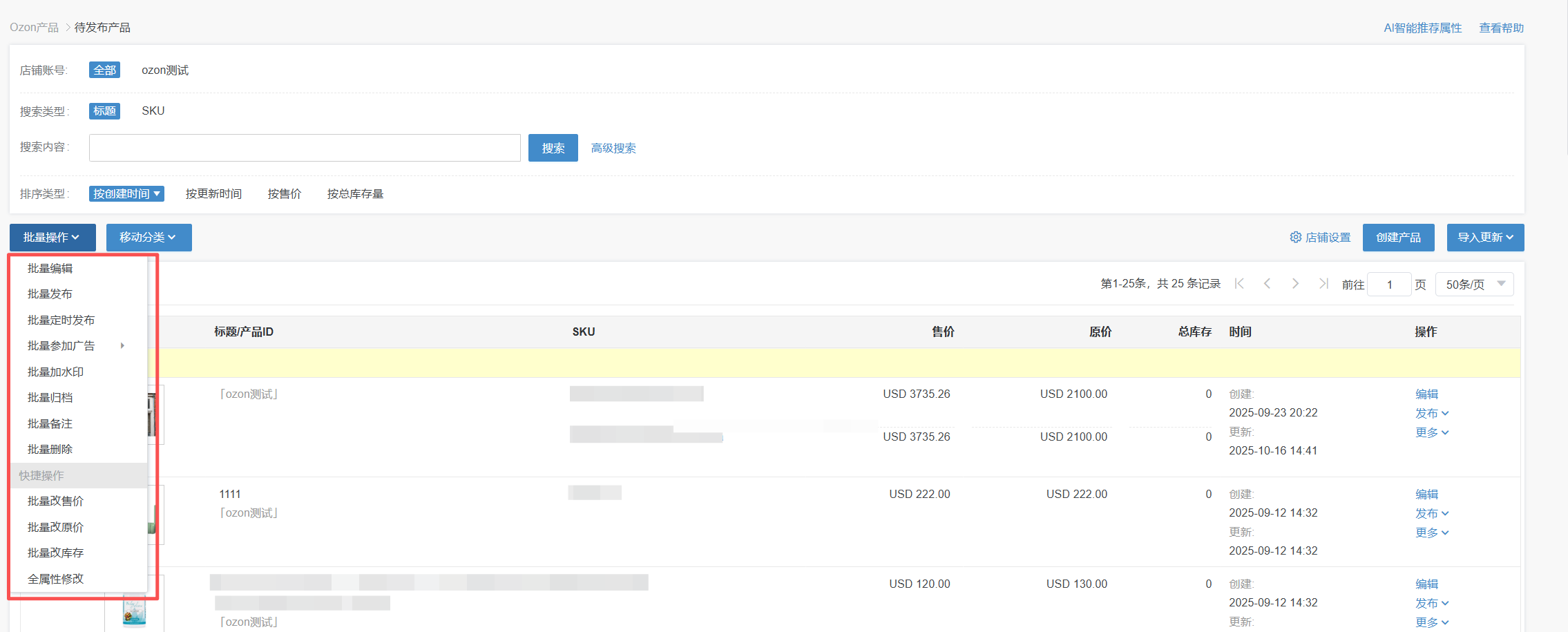Switch search type to SKU
The width and height of the screenshot is (1568, 632).
(153, 111)
